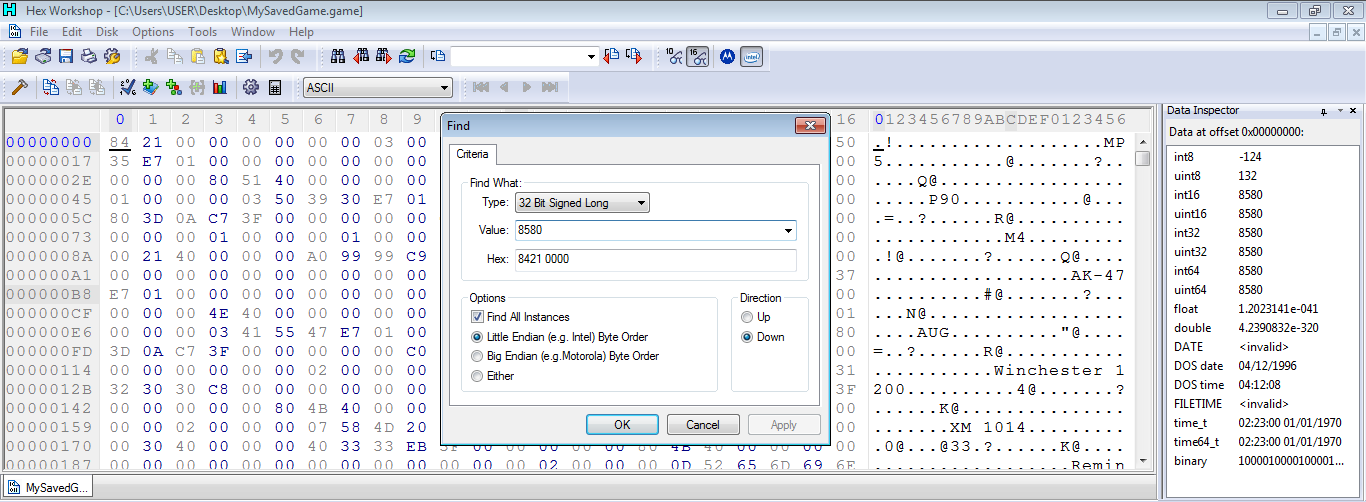Click the Paste clipboard icon
The width and height of the screenshot is (1366, 502).
pos(198,57)
